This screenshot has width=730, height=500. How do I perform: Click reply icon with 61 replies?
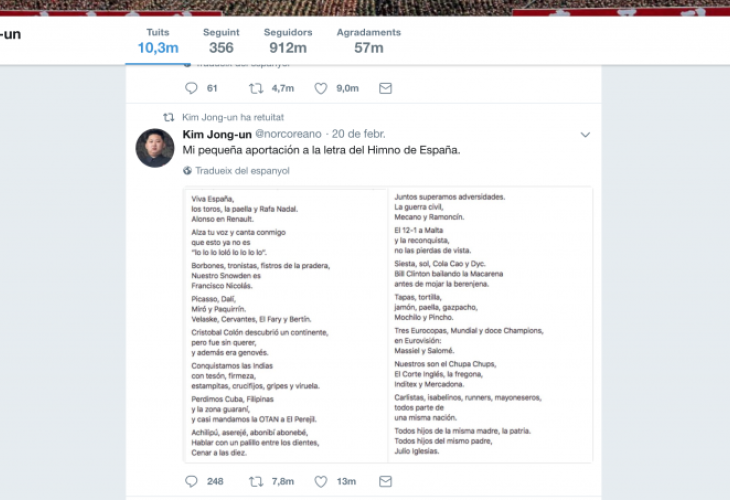pyautogui.click(x=192, y=88)
